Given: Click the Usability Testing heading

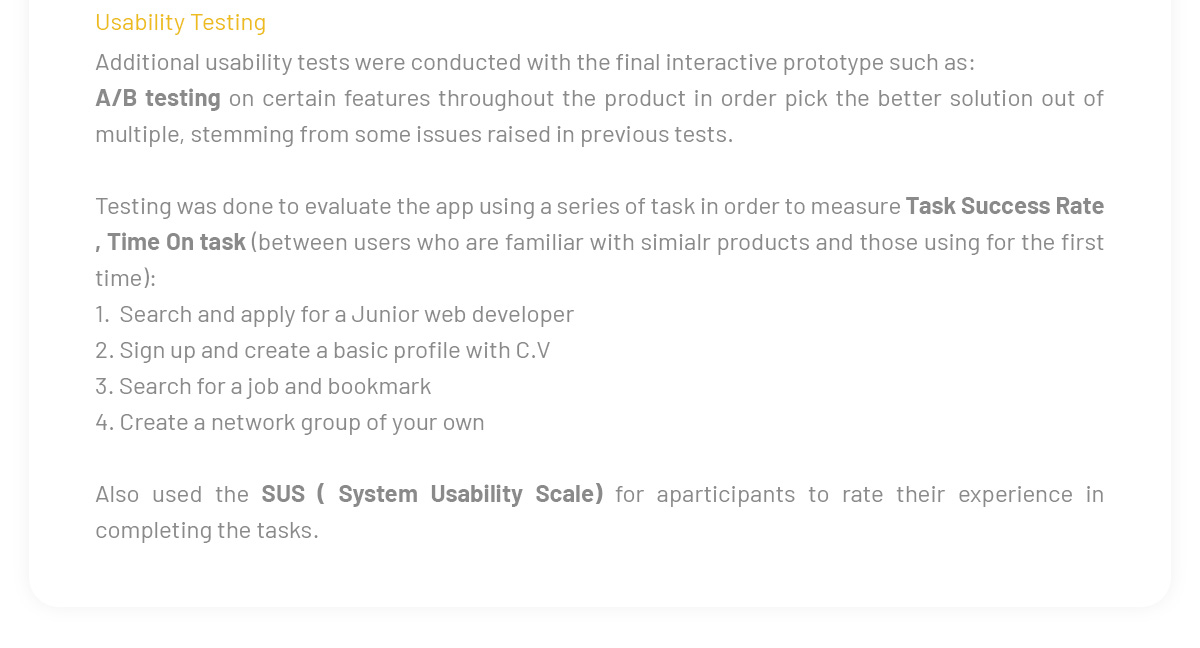Looking at the screenshot, I should click(x=180, y=22).
